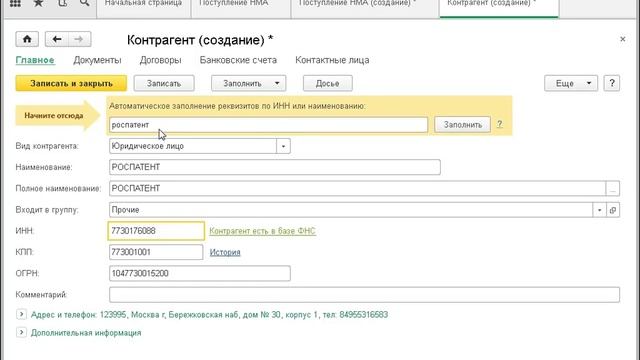The height and width of the screenshot is (360, 640).
Task: Click Входит в группу field Прочие
Action: (x=351, y=210)
